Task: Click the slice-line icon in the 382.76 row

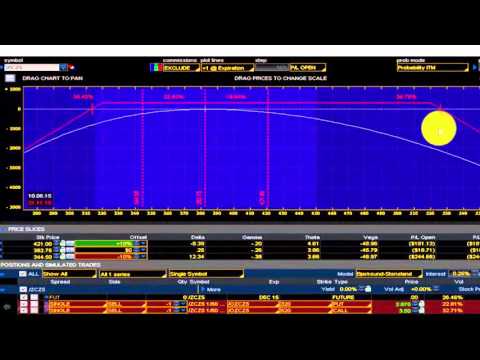Action: (x=70, y=250)
